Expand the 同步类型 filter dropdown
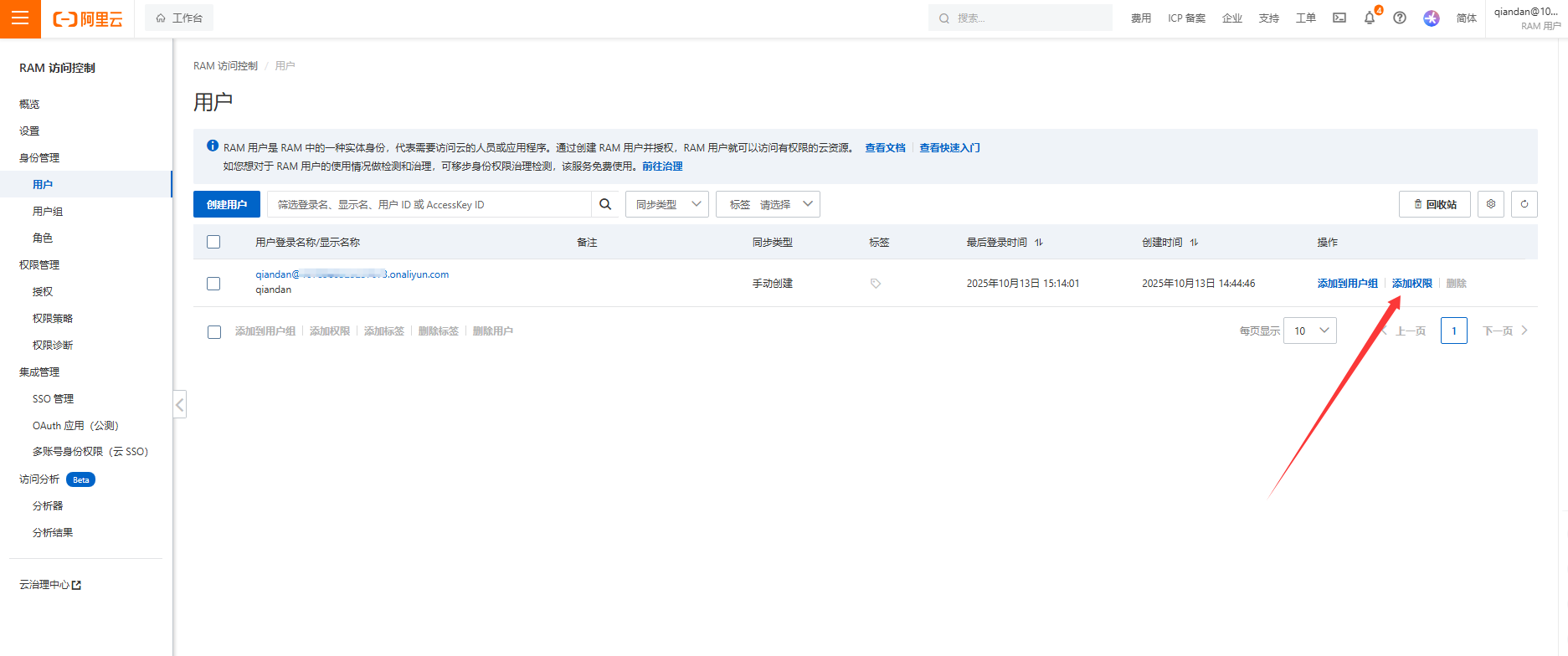The height and width of the screenshot is (656, 1568). (667, 204)
